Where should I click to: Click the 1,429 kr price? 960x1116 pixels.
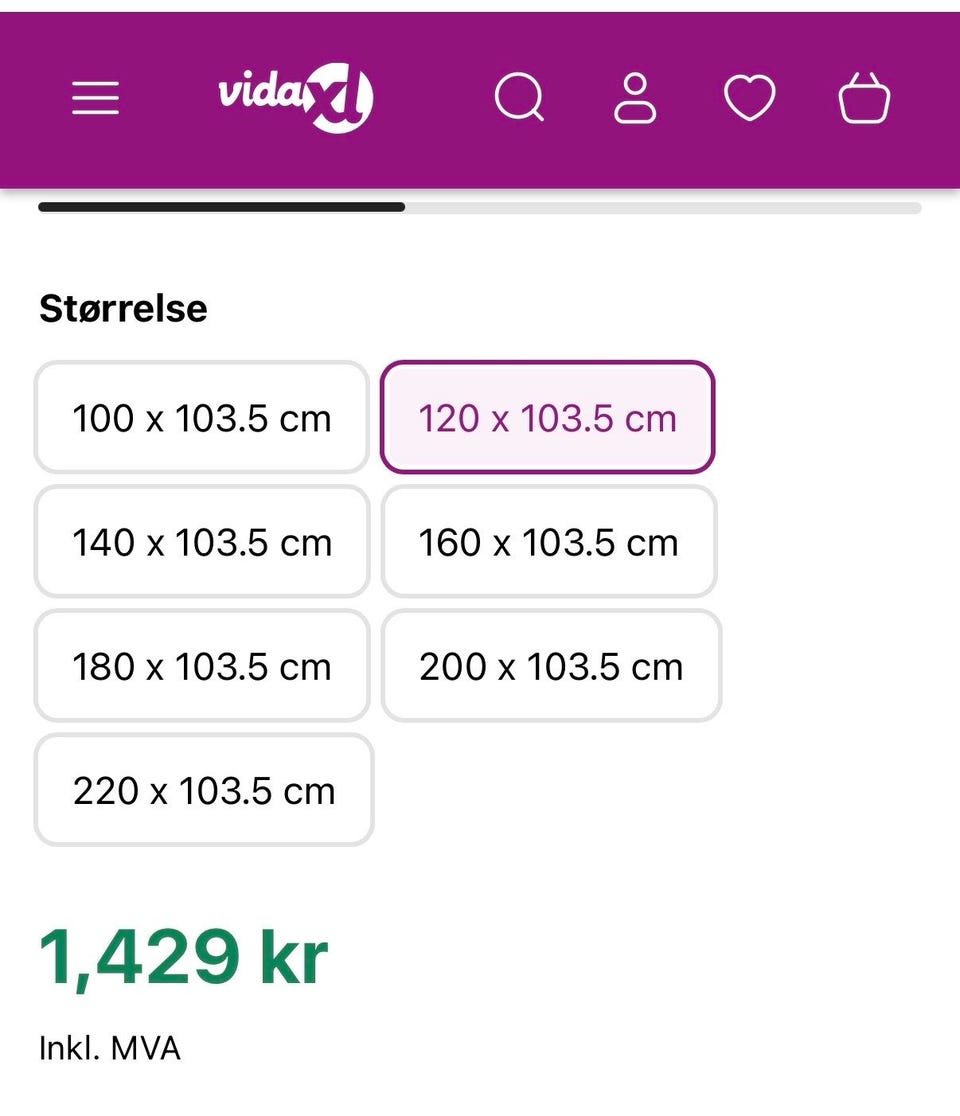coord(184,958)
